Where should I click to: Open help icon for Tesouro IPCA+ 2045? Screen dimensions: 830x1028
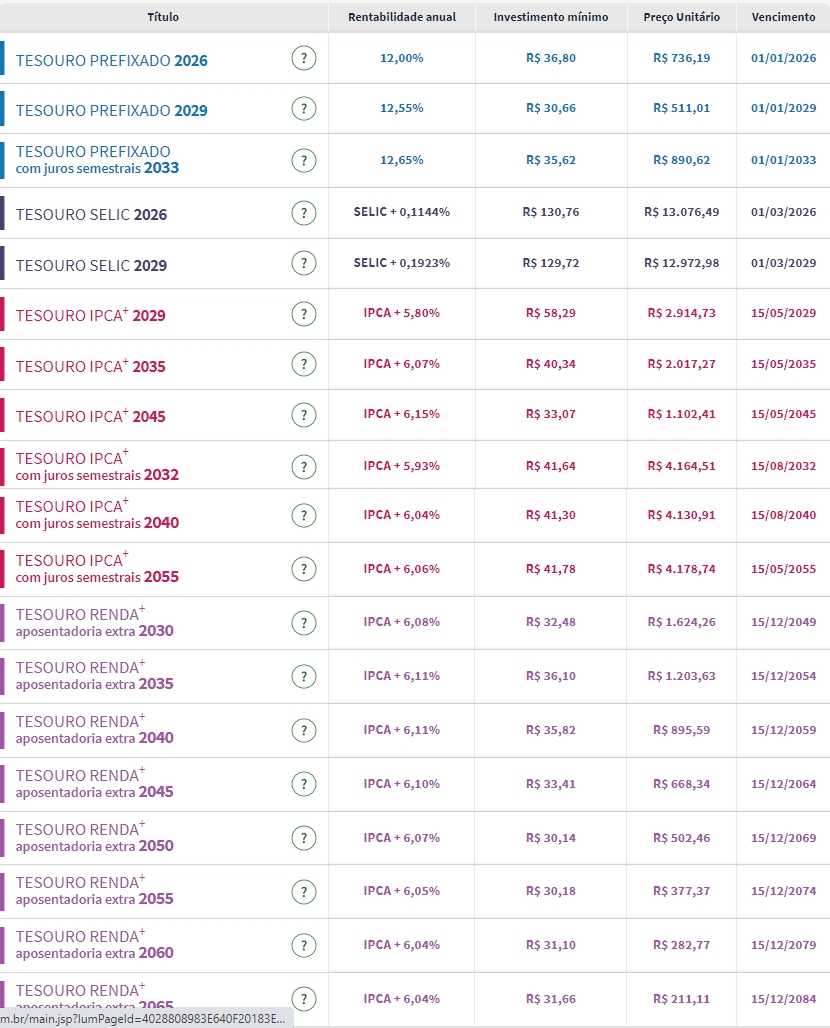[x=304, y=415]
